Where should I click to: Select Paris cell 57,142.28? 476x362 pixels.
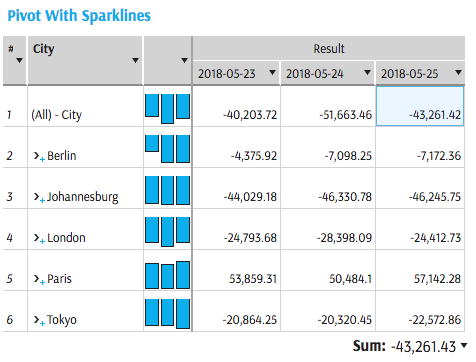click(420, 271)
